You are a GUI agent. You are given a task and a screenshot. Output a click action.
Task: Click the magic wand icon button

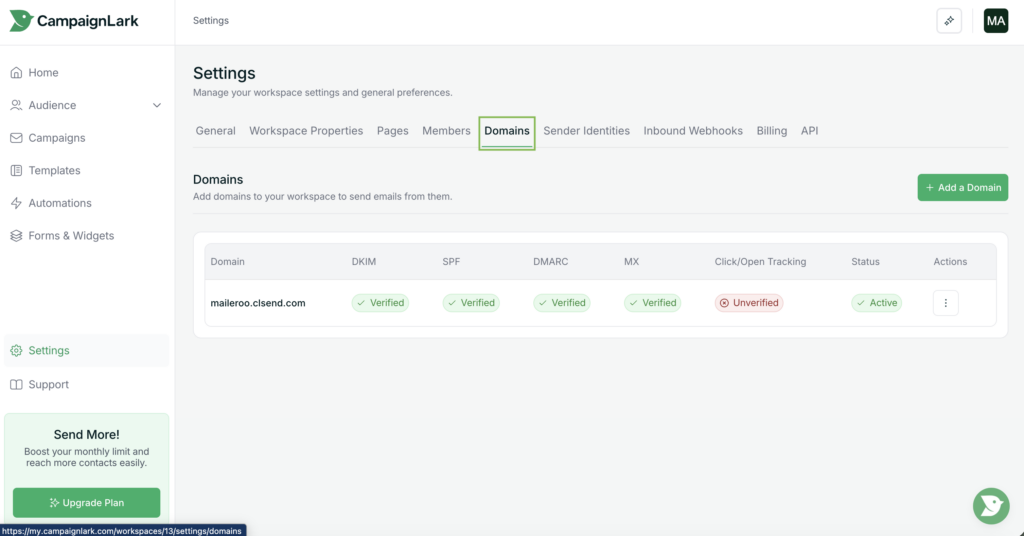pos(948,21)
